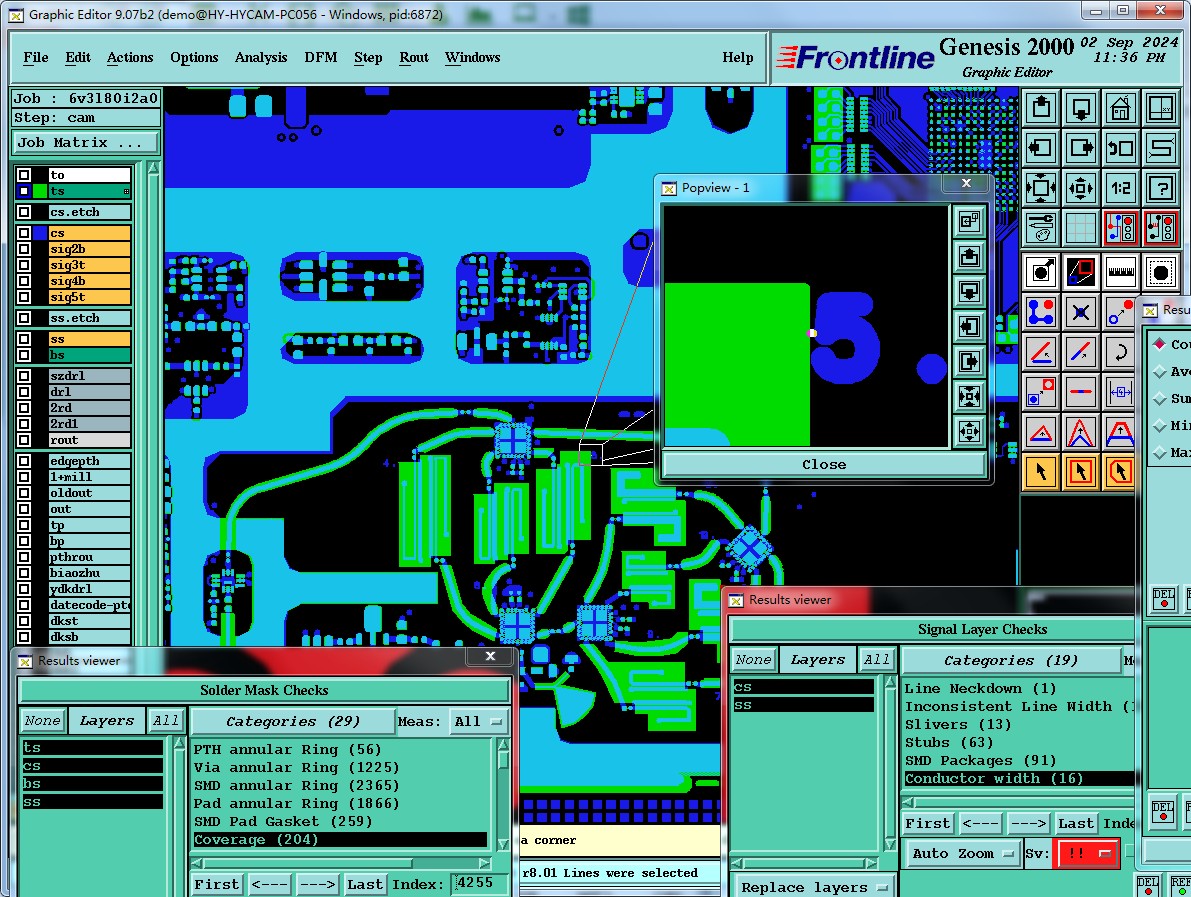Select the polygon area pointer tool
This screenshot has height=897, width=1191.
point(1120,472)
